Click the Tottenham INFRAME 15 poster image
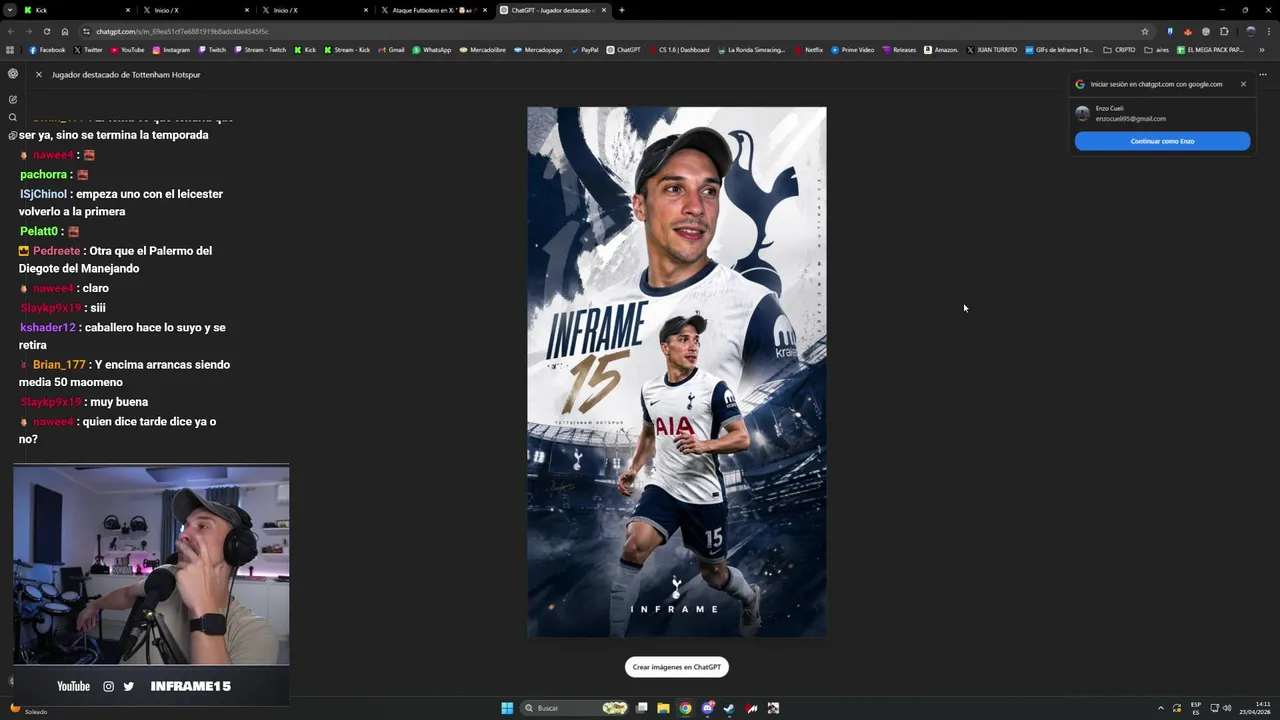This screenshot has height=720, width=1280. (x=677, y=372)
